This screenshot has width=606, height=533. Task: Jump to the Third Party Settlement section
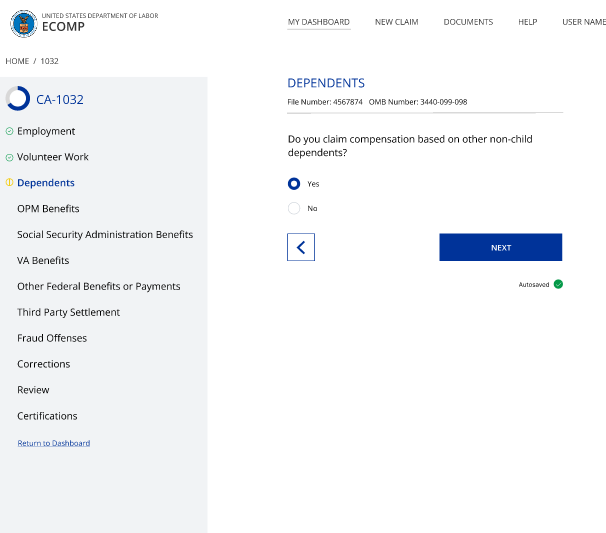68,312
